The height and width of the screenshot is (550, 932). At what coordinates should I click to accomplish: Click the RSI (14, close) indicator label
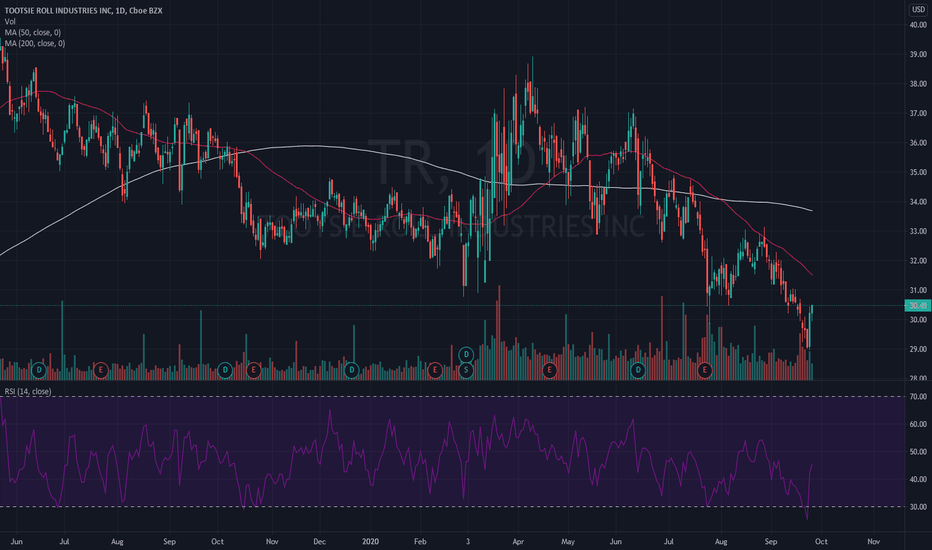click(x=28, y=391)
